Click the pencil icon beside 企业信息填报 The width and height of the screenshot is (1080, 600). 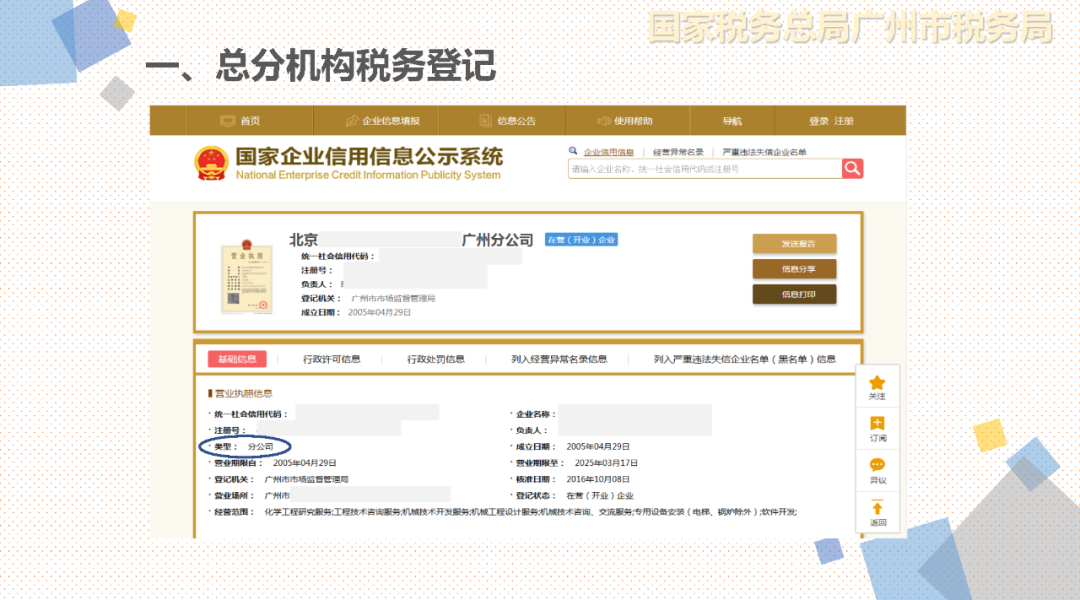click(x=352, y=121)
